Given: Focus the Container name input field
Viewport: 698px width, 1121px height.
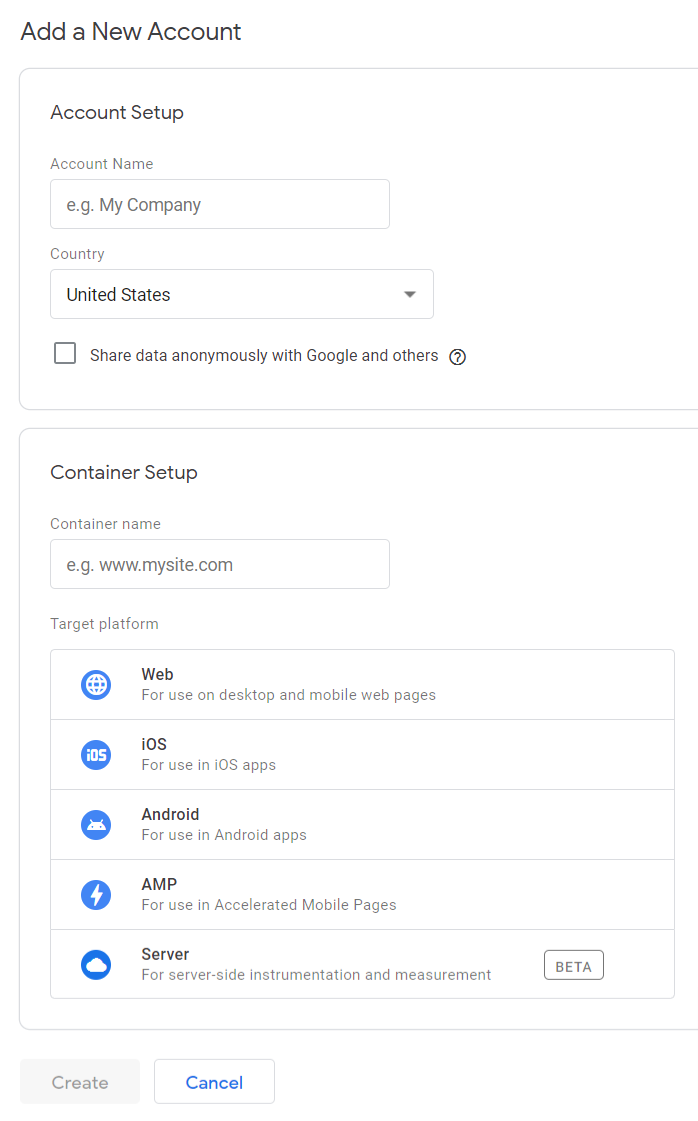Looking at the screenshot, I should click(220, 564).
